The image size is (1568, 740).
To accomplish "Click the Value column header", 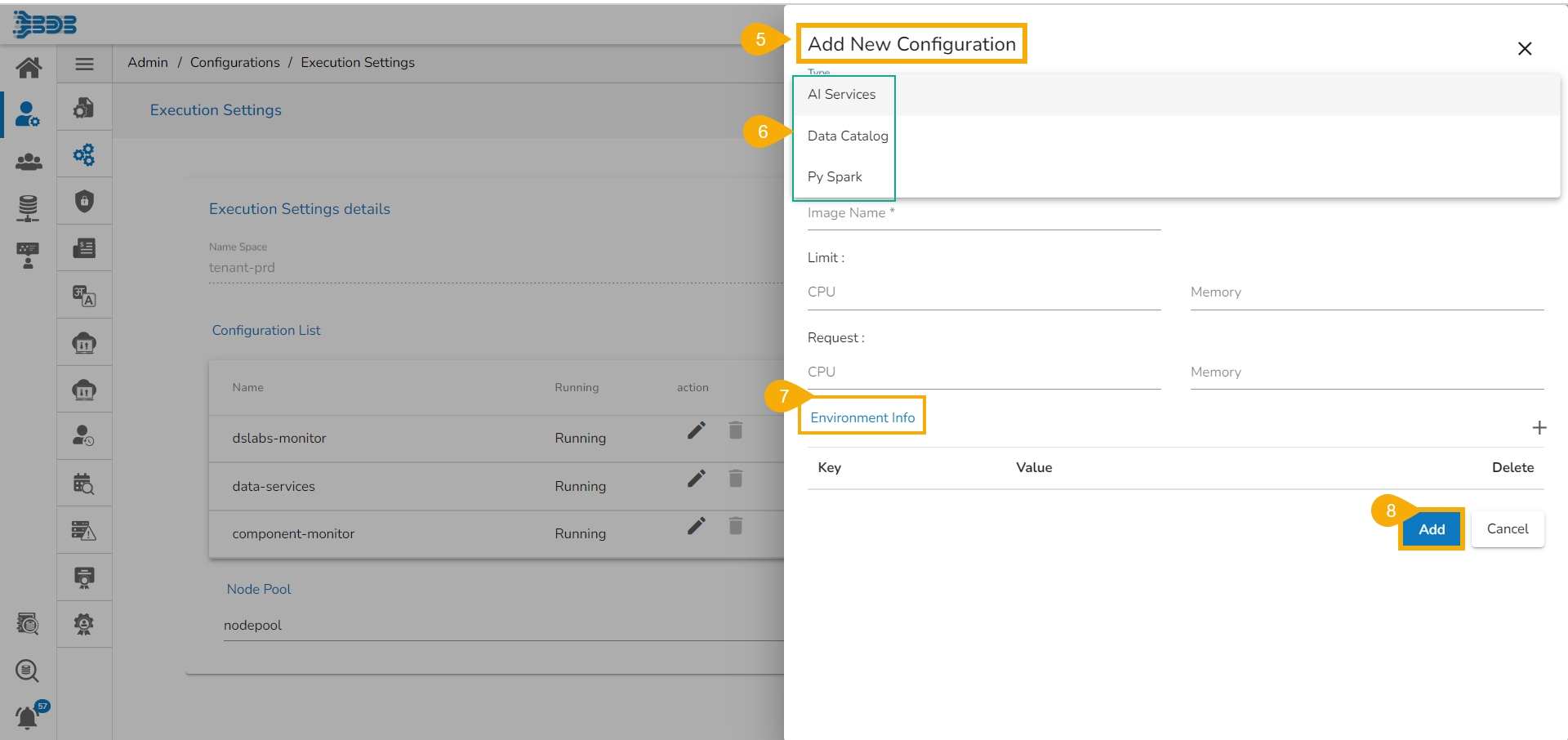I will coord(1034,468).
